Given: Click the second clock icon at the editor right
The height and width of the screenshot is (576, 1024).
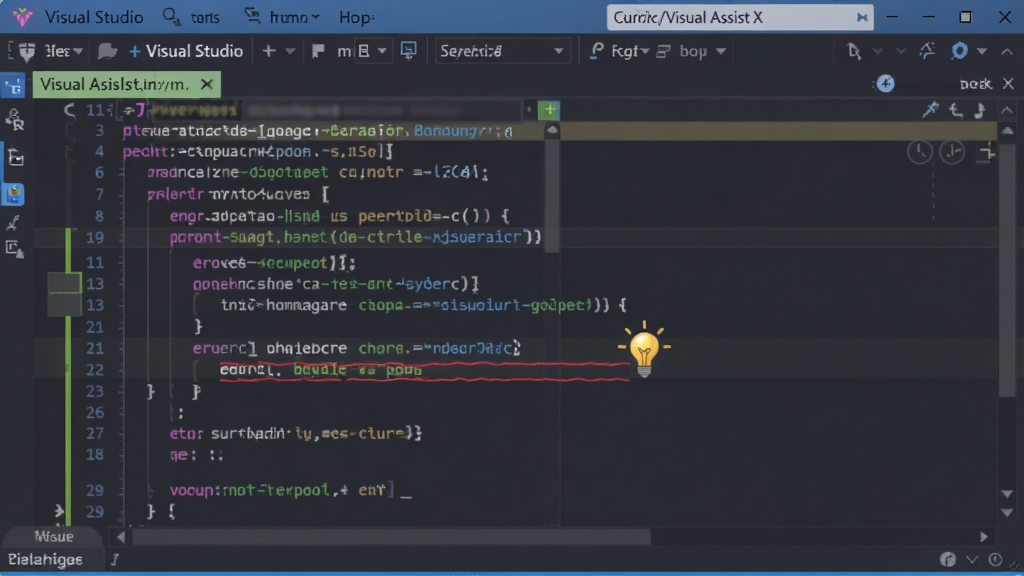Looking at the screenshot, I should [x=952, y=152].
